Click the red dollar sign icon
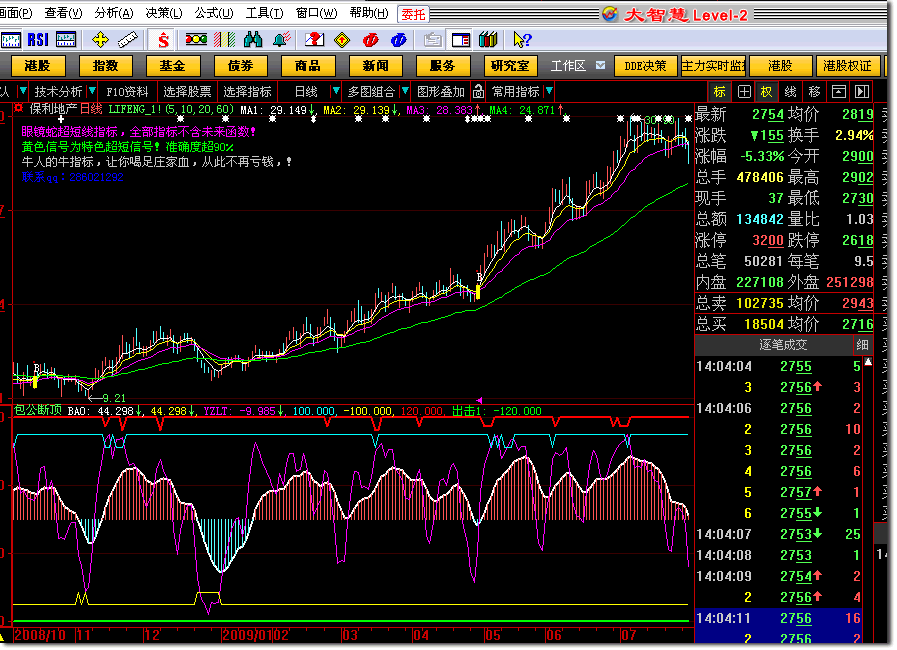The image size is (897, 650). 164,39
